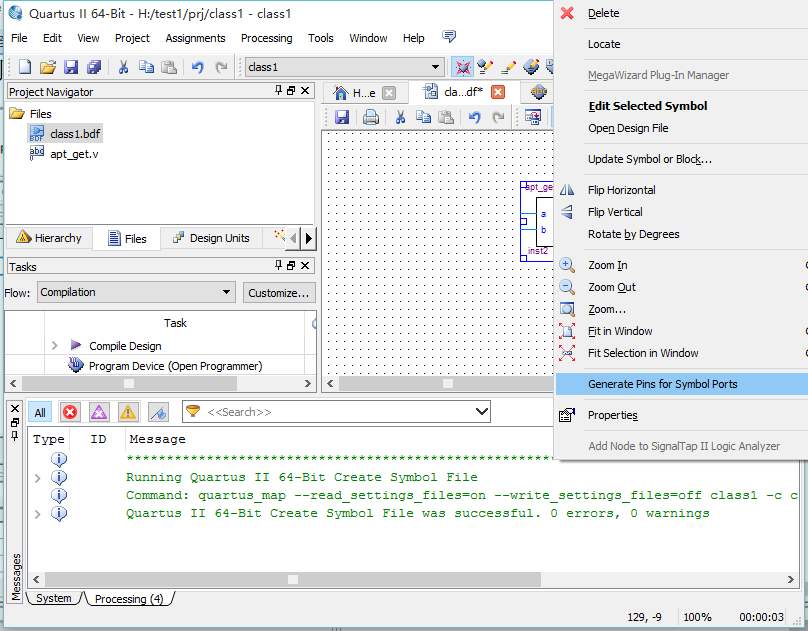Pin the Tasks panel
Image resolution: width=808 pixels, height=631 pixels.
(278, 265)
